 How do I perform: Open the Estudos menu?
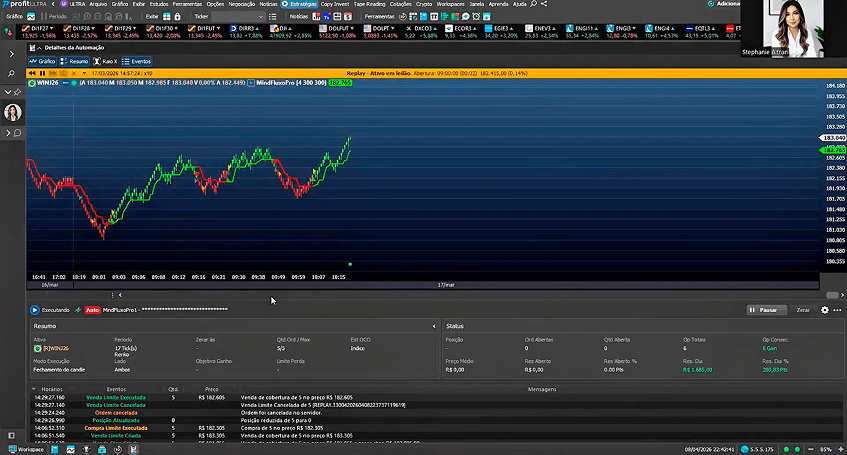(x=159, y=4)
